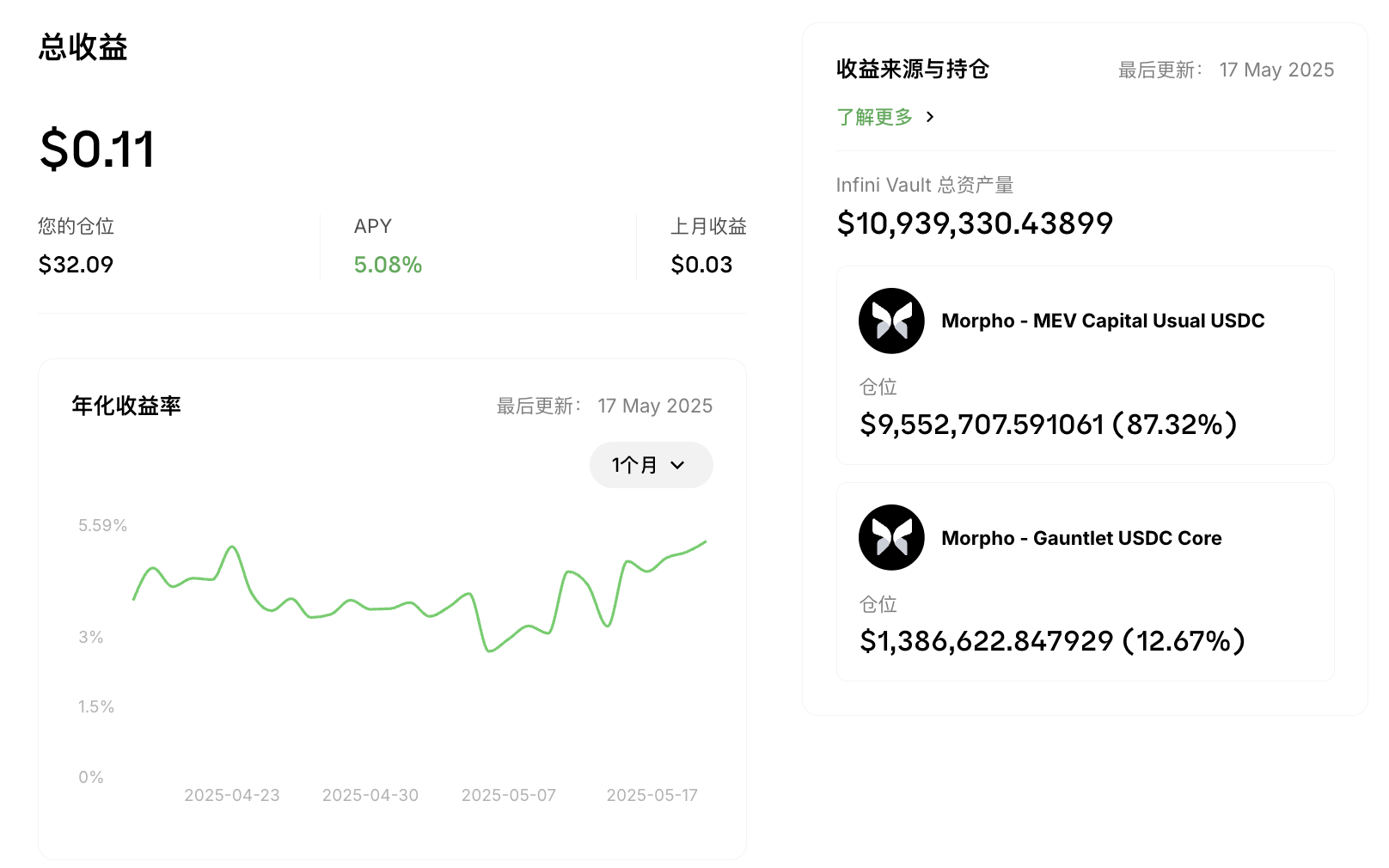1389x868 pixels.
Task: Click the 总收益 heading
Action: click(x=83, y=47)
